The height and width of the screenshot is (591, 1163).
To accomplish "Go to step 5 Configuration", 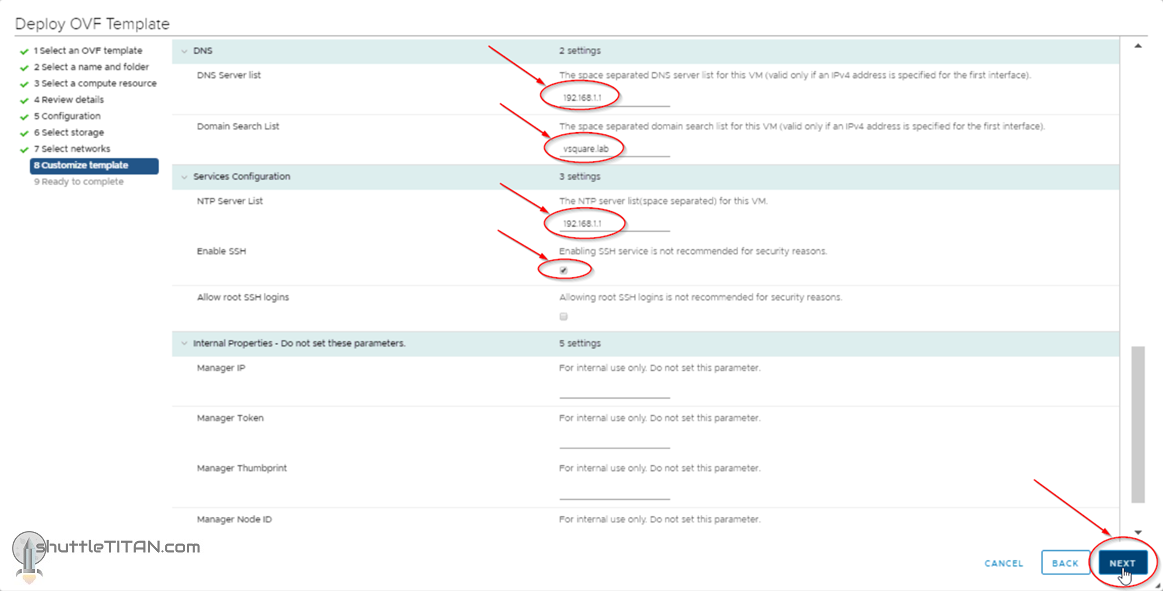I will click(67, 116).
